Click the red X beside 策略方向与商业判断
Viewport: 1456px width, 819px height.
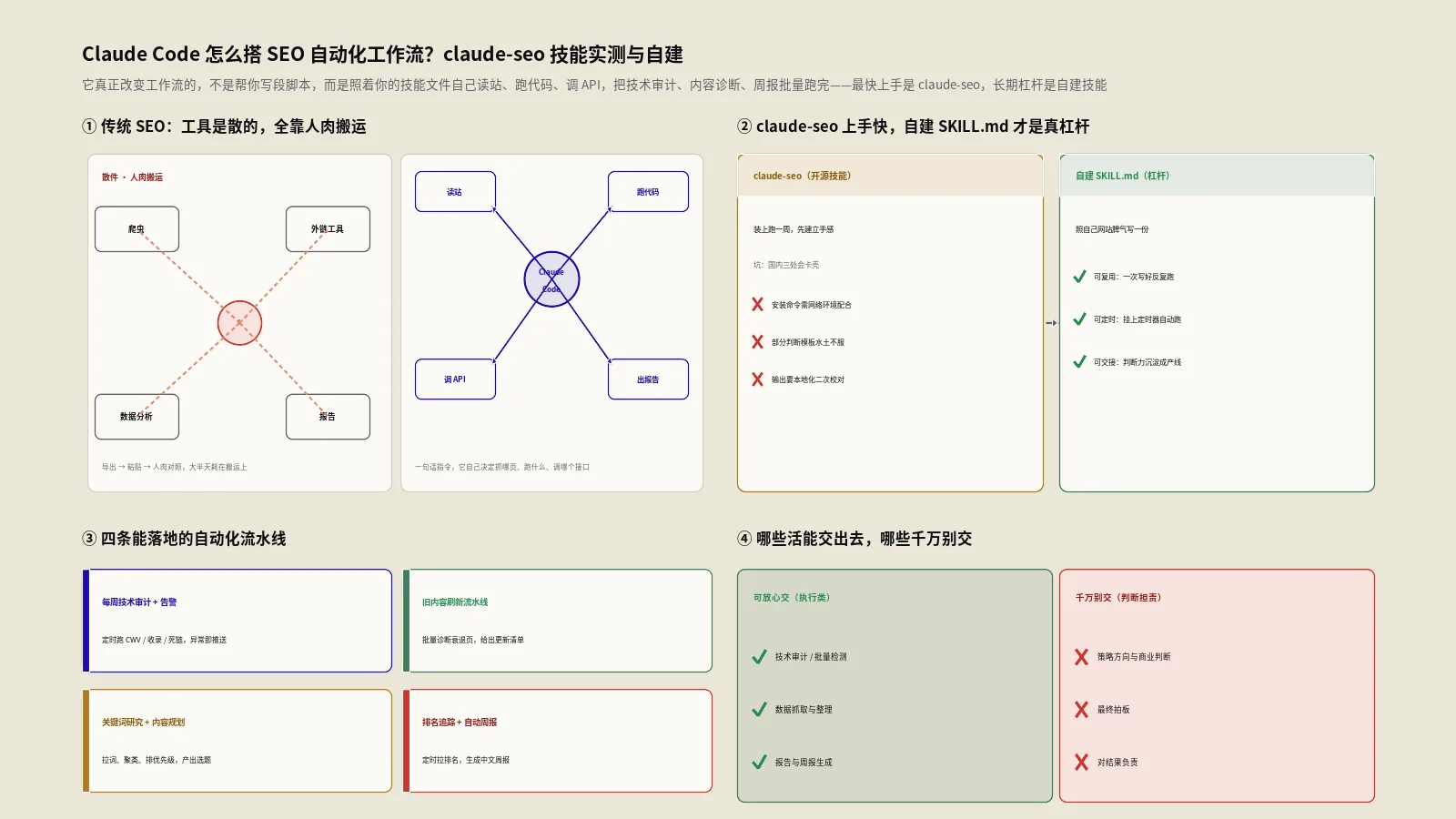click(x=1081, y=657)
